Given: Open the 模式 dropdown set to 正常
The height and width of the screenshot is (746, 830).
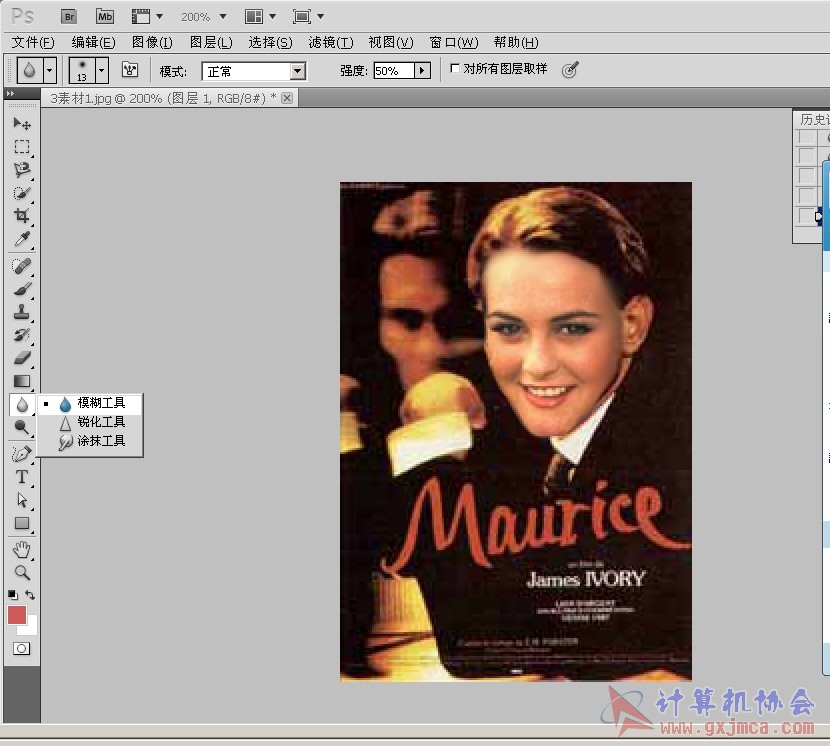Looking at the screenshot, I should pyautogui.click(x=254, y=71).
